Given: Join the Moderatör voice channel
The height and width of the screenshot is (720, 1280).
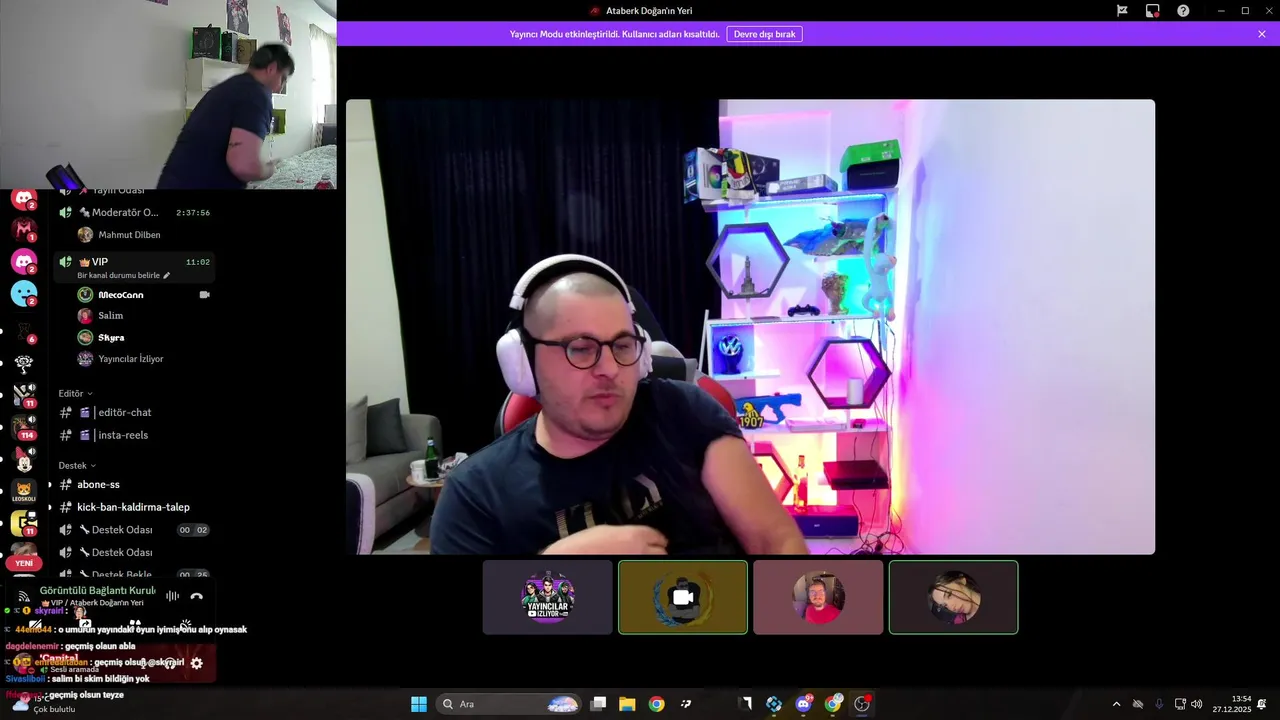Looking at the screenshot, I should pyautogui.click(x=134, y=212).
